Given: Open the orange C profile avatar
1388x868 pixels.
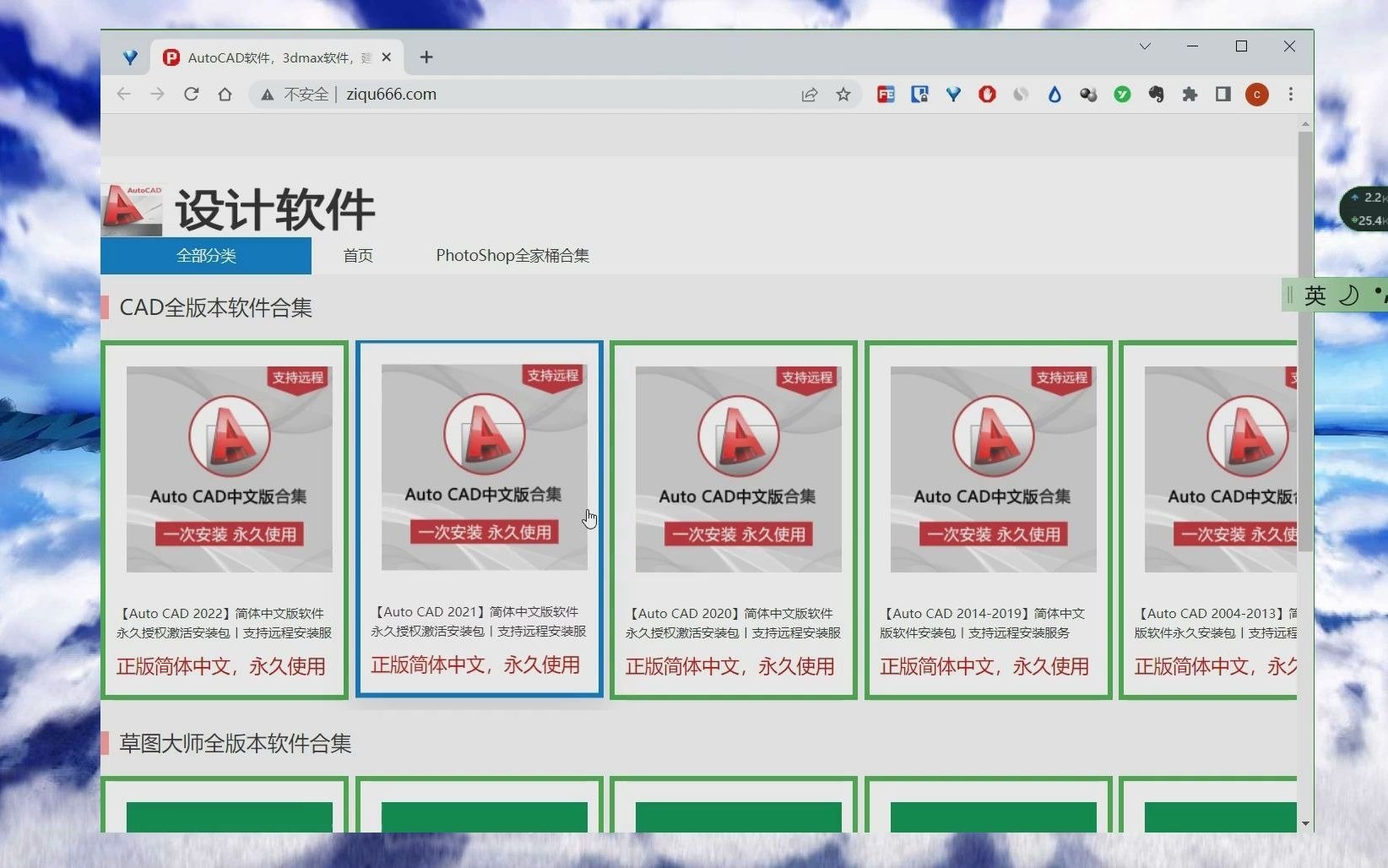Looking at the screenshot, I should coord(1257,95).
